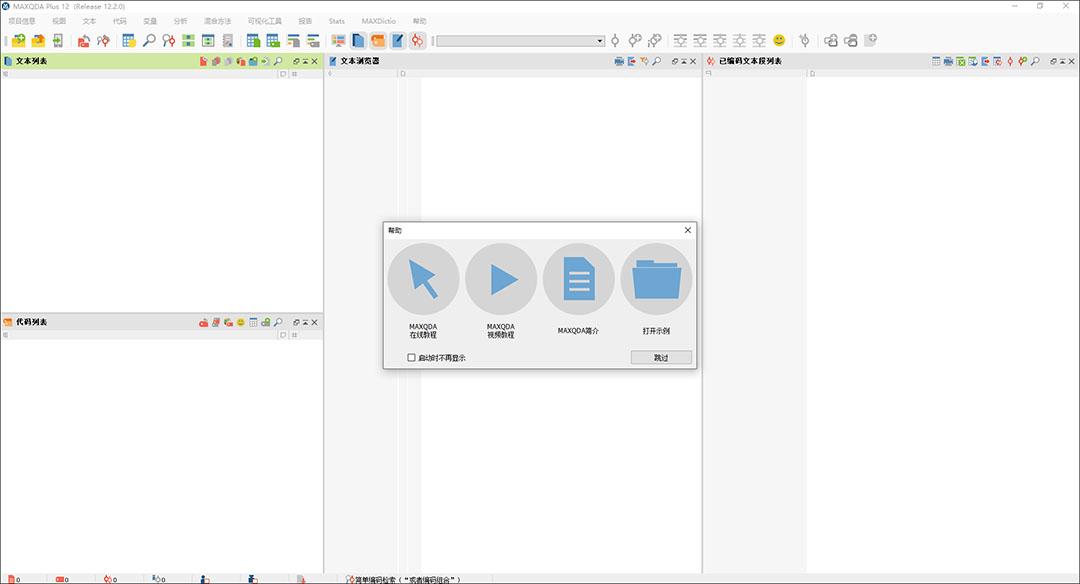Open the 可视化工具 menu
The image size is (1080, 584).
coord(264,21)
